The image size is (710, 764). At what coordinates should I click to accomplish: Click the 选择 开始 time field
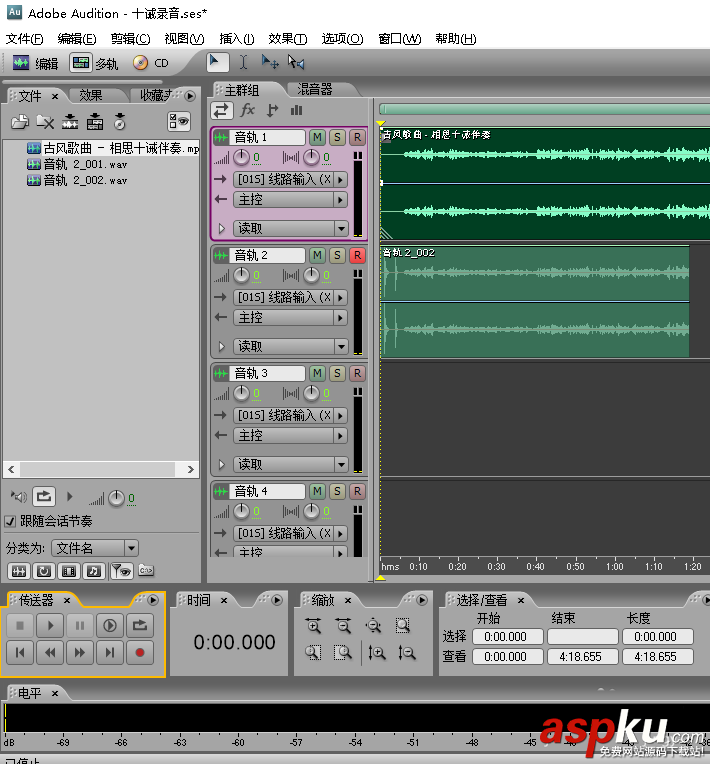[507, 636]
